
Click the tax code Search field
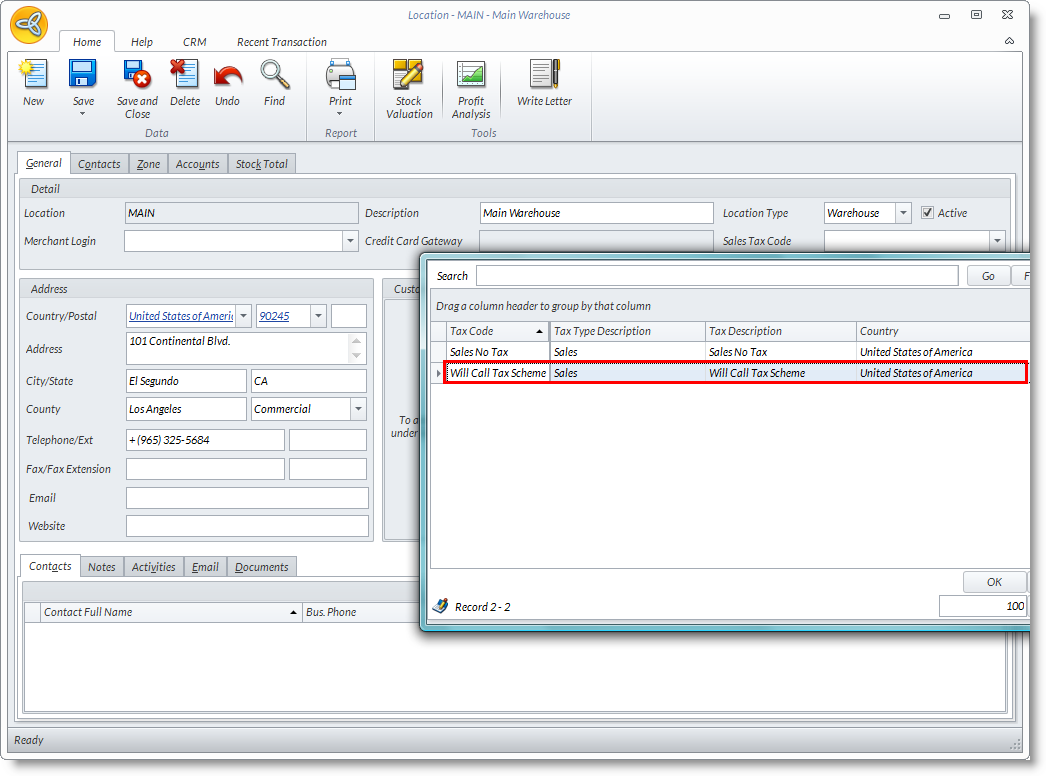716,276
